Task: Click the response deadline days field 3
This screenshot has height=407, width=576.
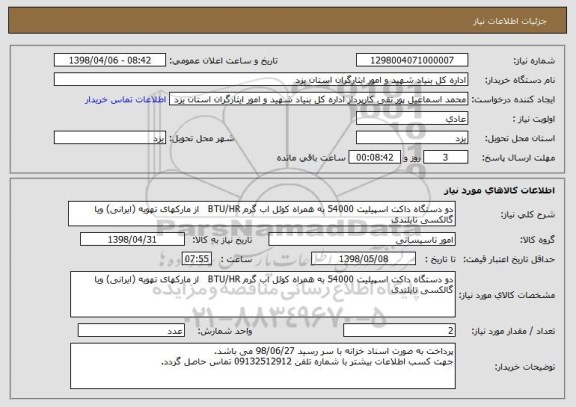Action: tap(446, 158)
